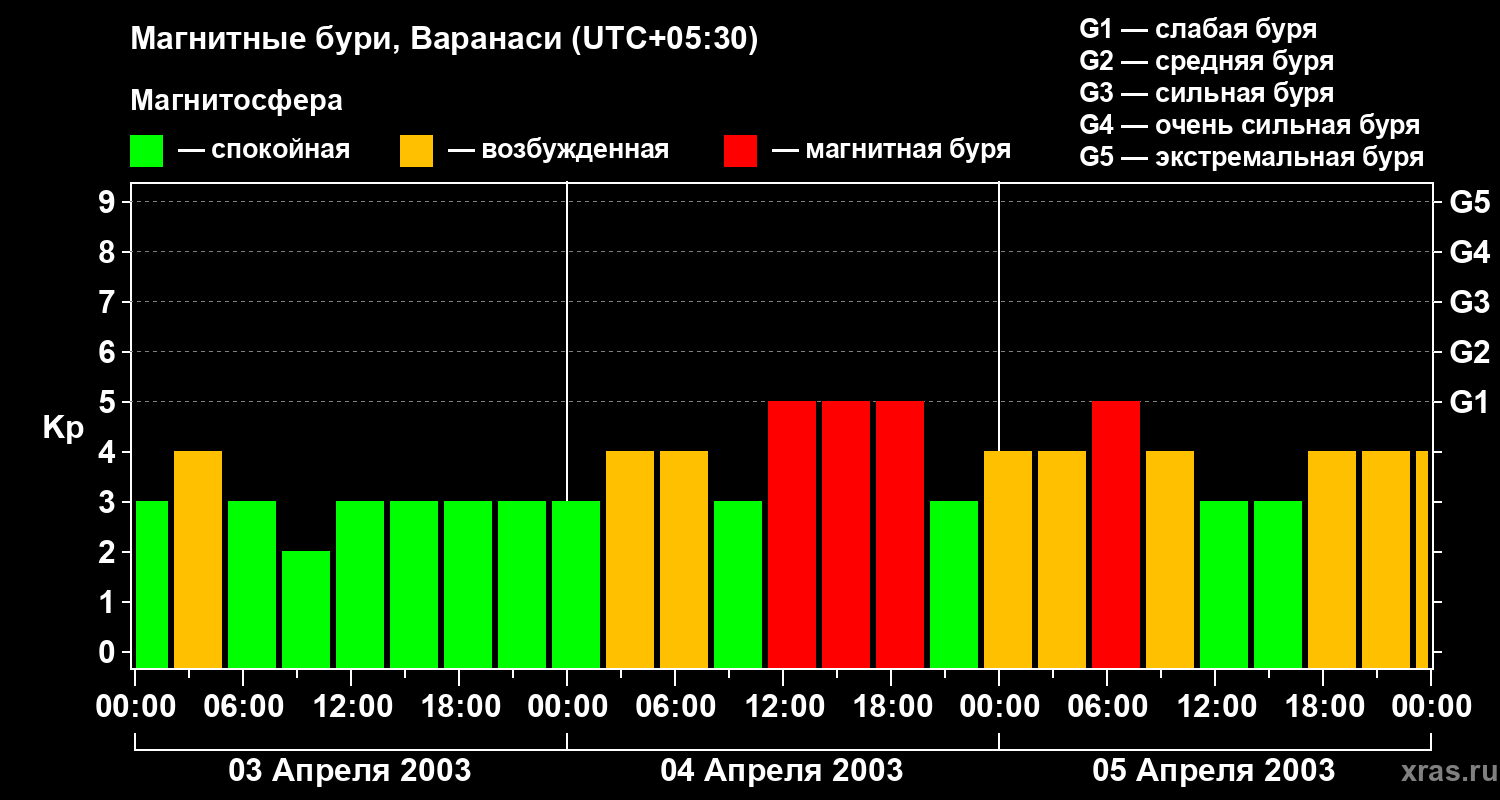Click the green bar between yellow and red on 04 April
The height and width of the screenshot is (800, 1500).
click(738, 585)
